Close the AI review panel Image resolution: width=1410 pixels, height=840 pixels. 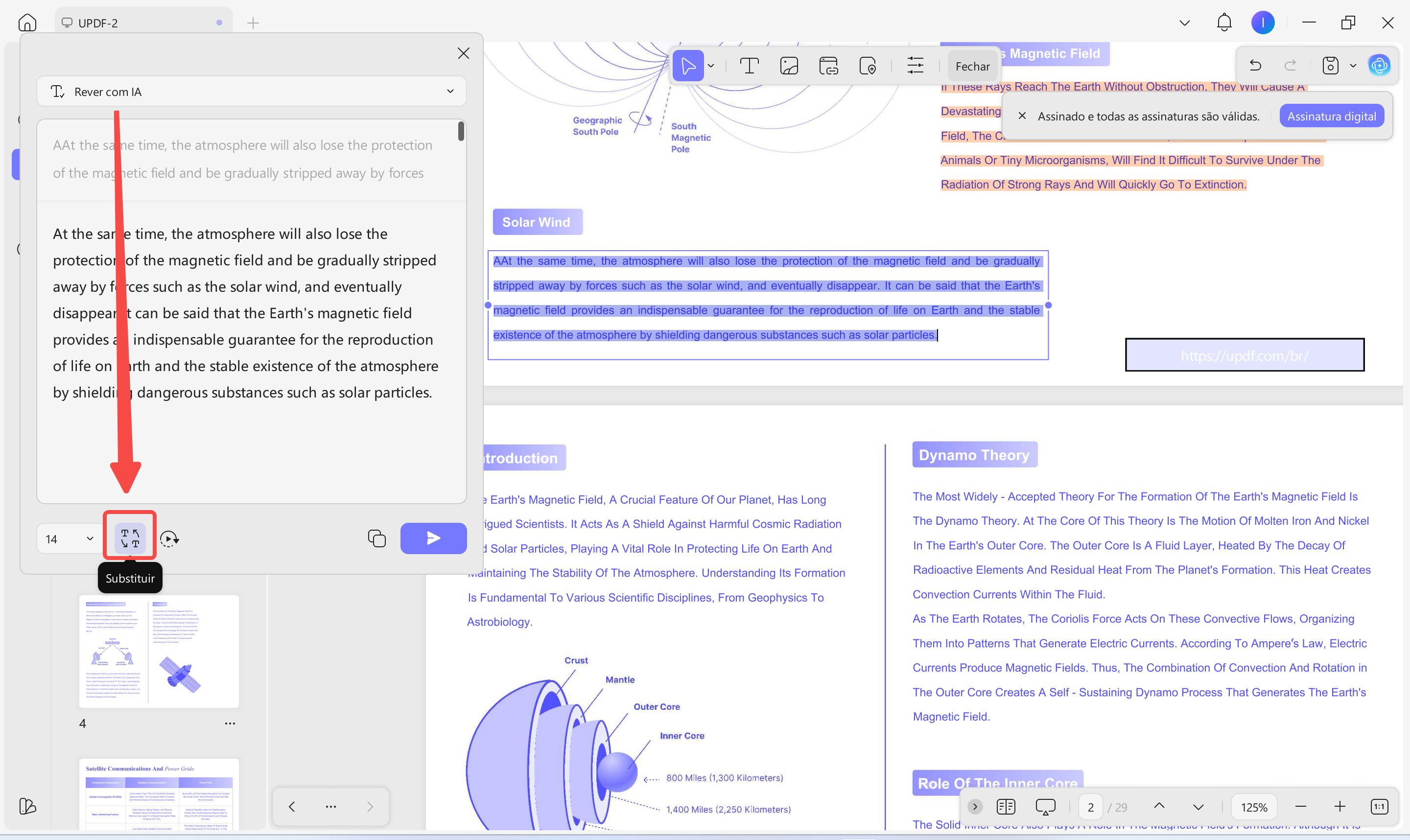463,53
